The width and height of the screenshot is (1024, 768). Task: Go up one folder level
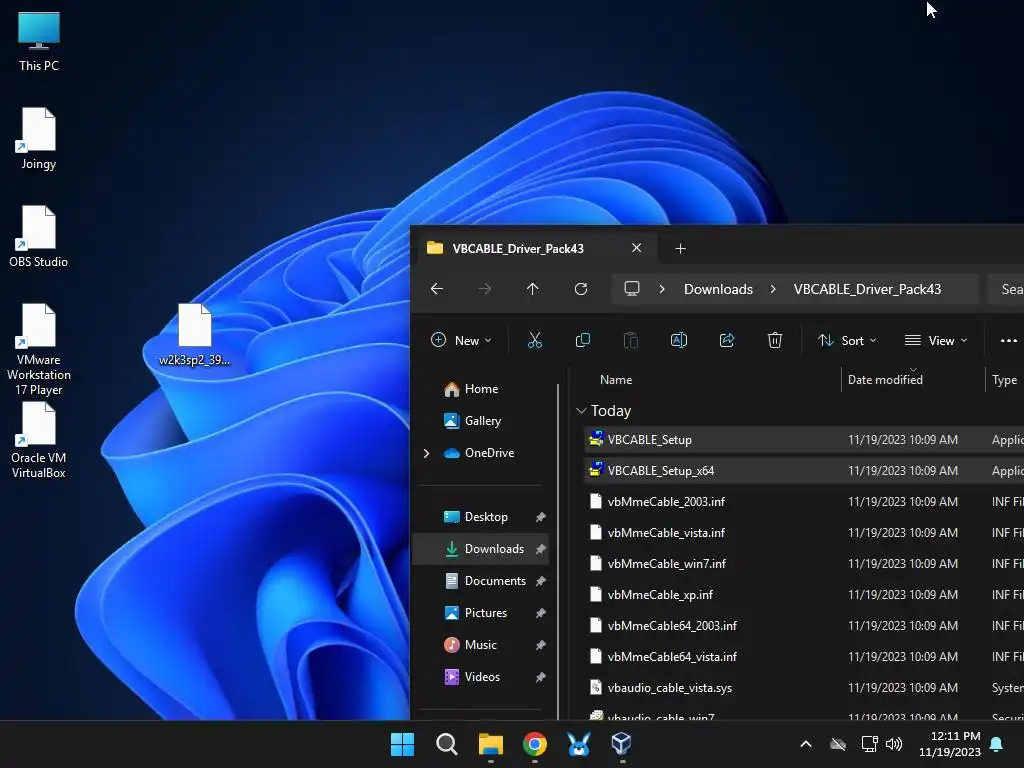[x=533, y=289]
